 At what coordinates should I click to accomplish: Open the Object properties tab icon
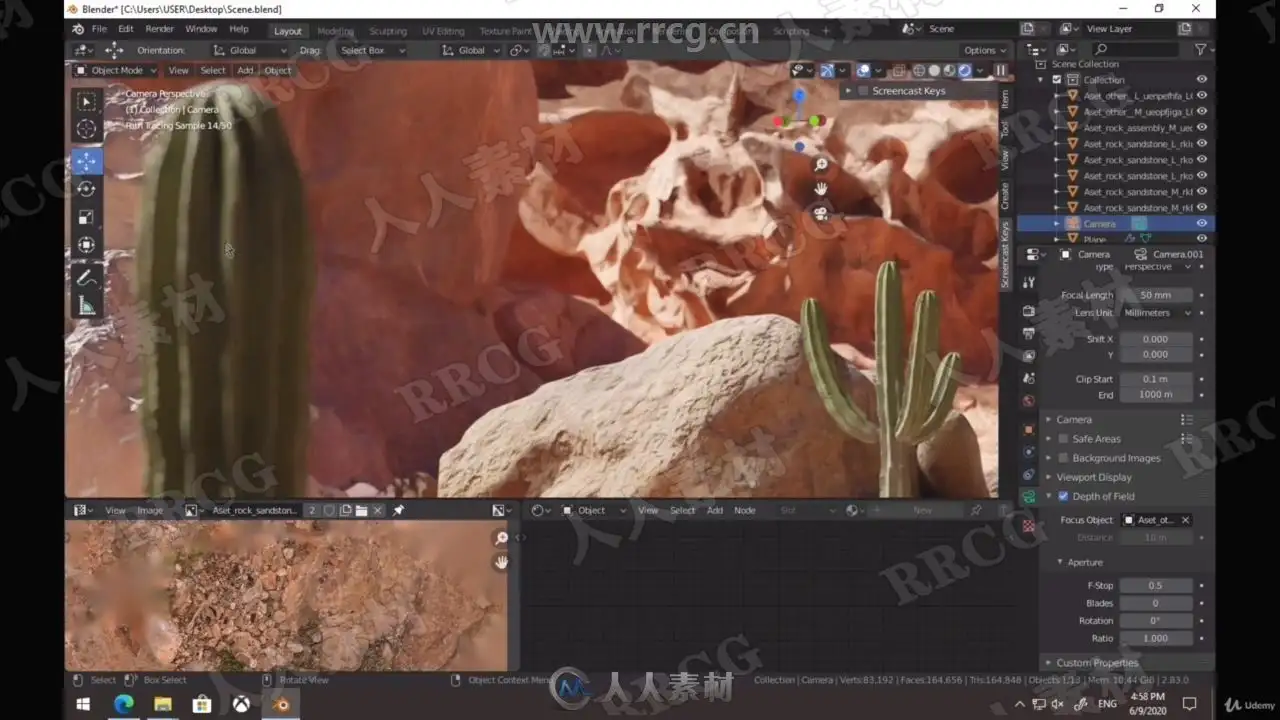[1028, 429]
